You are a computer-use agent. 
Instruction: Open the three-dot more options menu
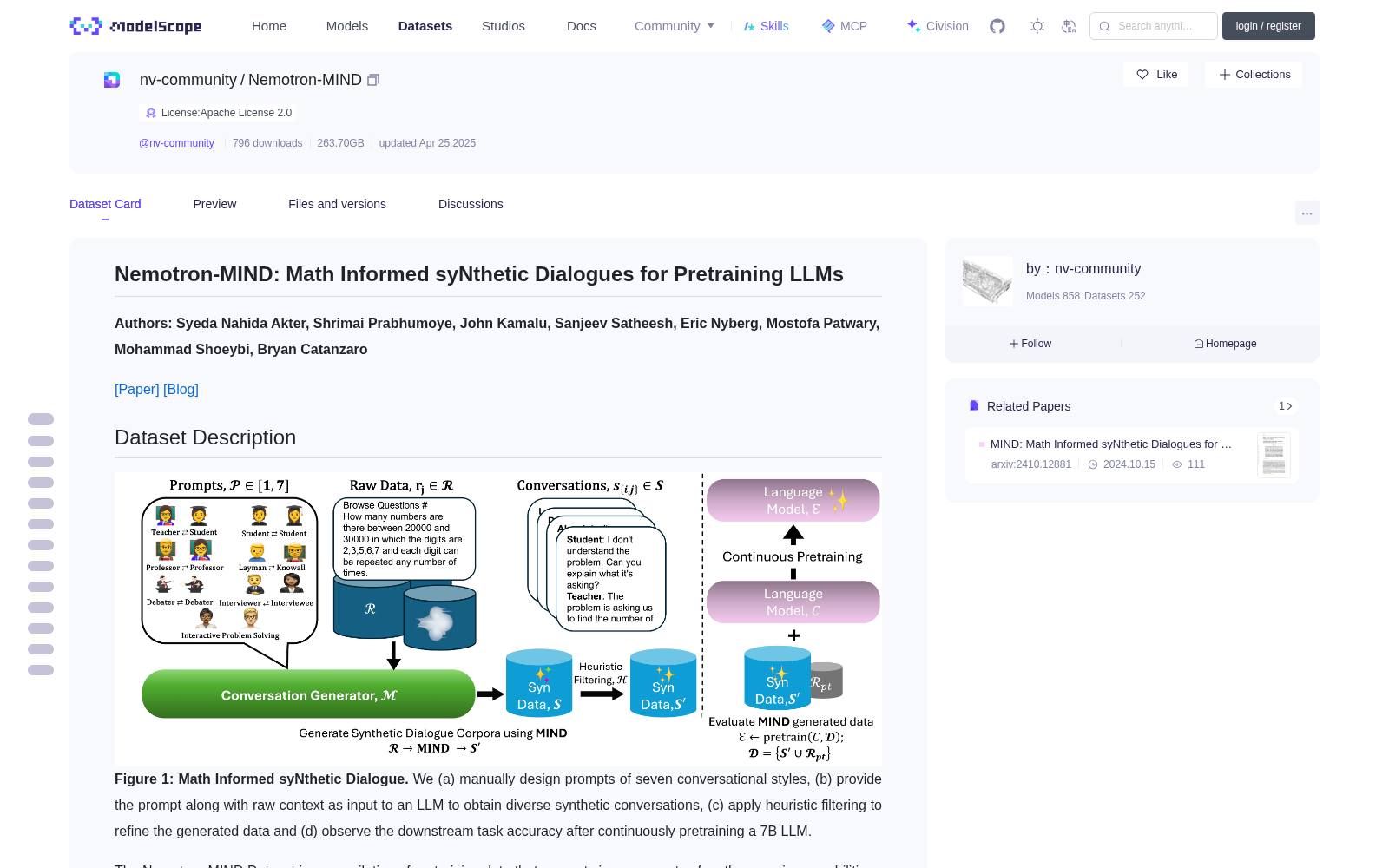point(1307,213)
